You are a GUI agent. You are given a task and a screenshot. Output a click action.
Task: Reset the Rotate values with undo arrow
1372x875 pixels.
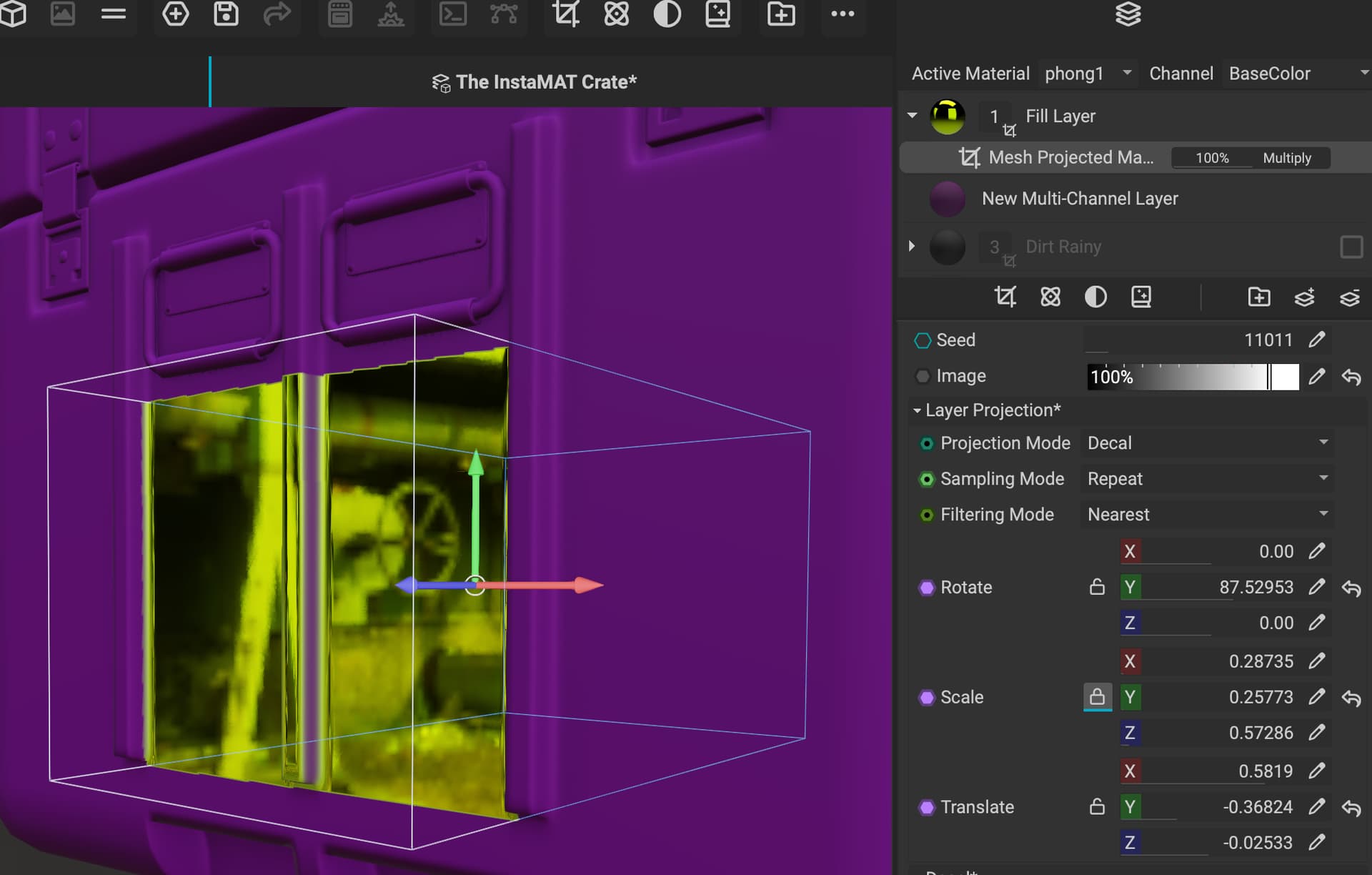(1351, 588)
